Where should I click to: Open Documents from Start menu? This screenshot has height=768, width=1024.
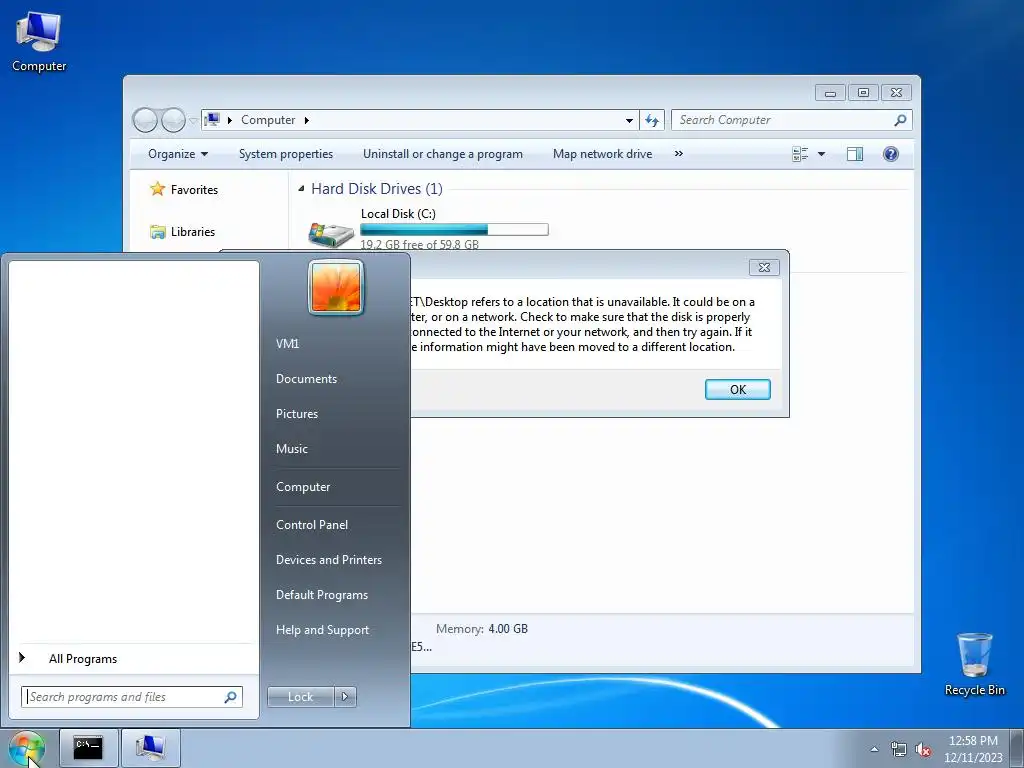[x=306, y=379]
